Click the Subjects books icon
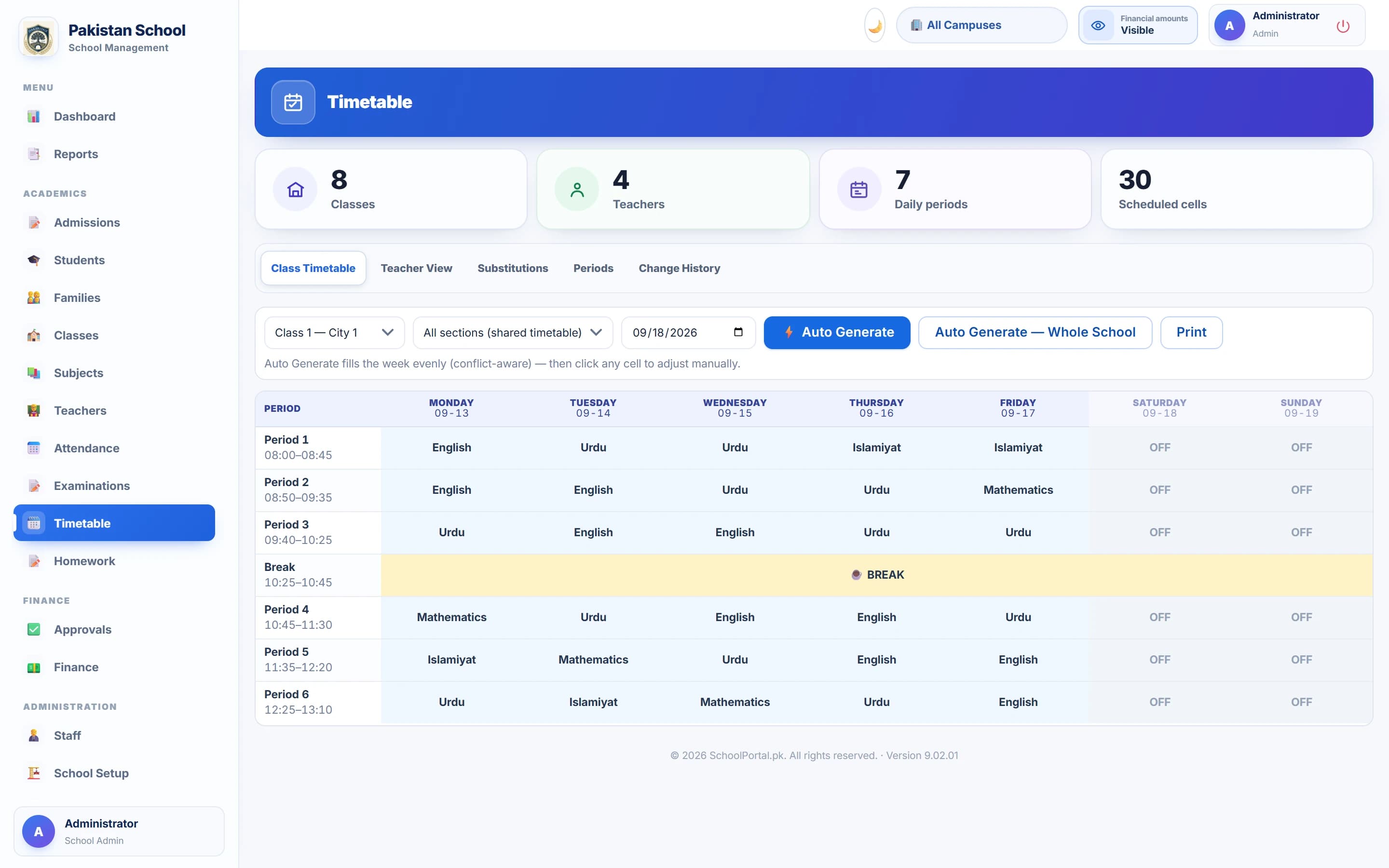The width and height of the screenshot is (1389, 868). click(x=34, y=373)
